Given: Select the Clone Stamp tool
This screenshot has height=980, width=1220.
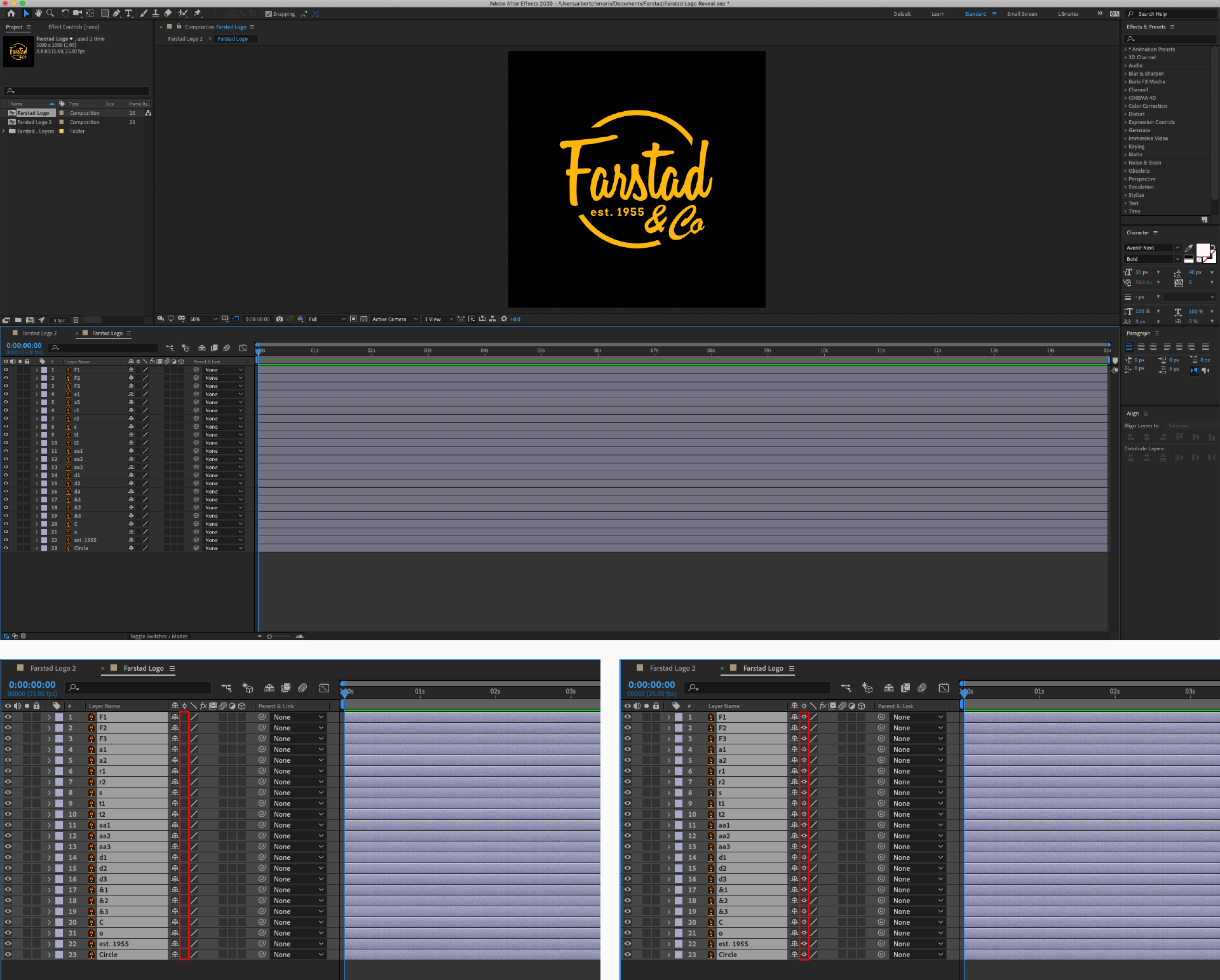Looking at the screenshot, I should tap(156, 13).
